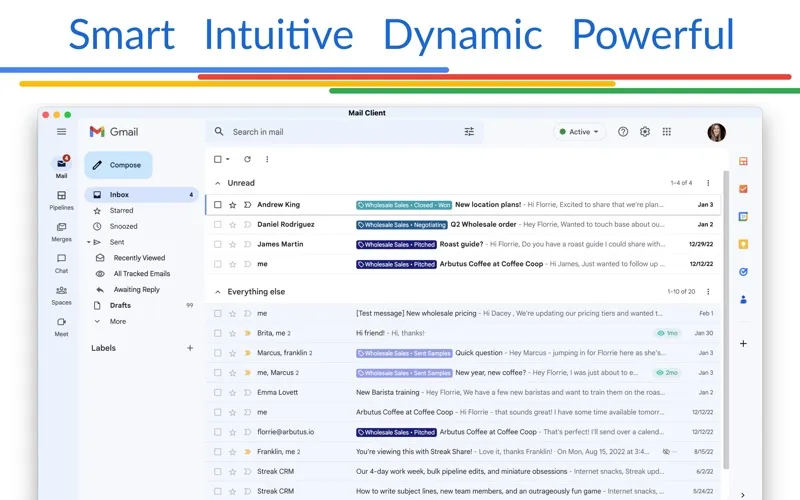Open the main hamburger menu
This screenshot has height=500, width=800.
click(61, 132)
